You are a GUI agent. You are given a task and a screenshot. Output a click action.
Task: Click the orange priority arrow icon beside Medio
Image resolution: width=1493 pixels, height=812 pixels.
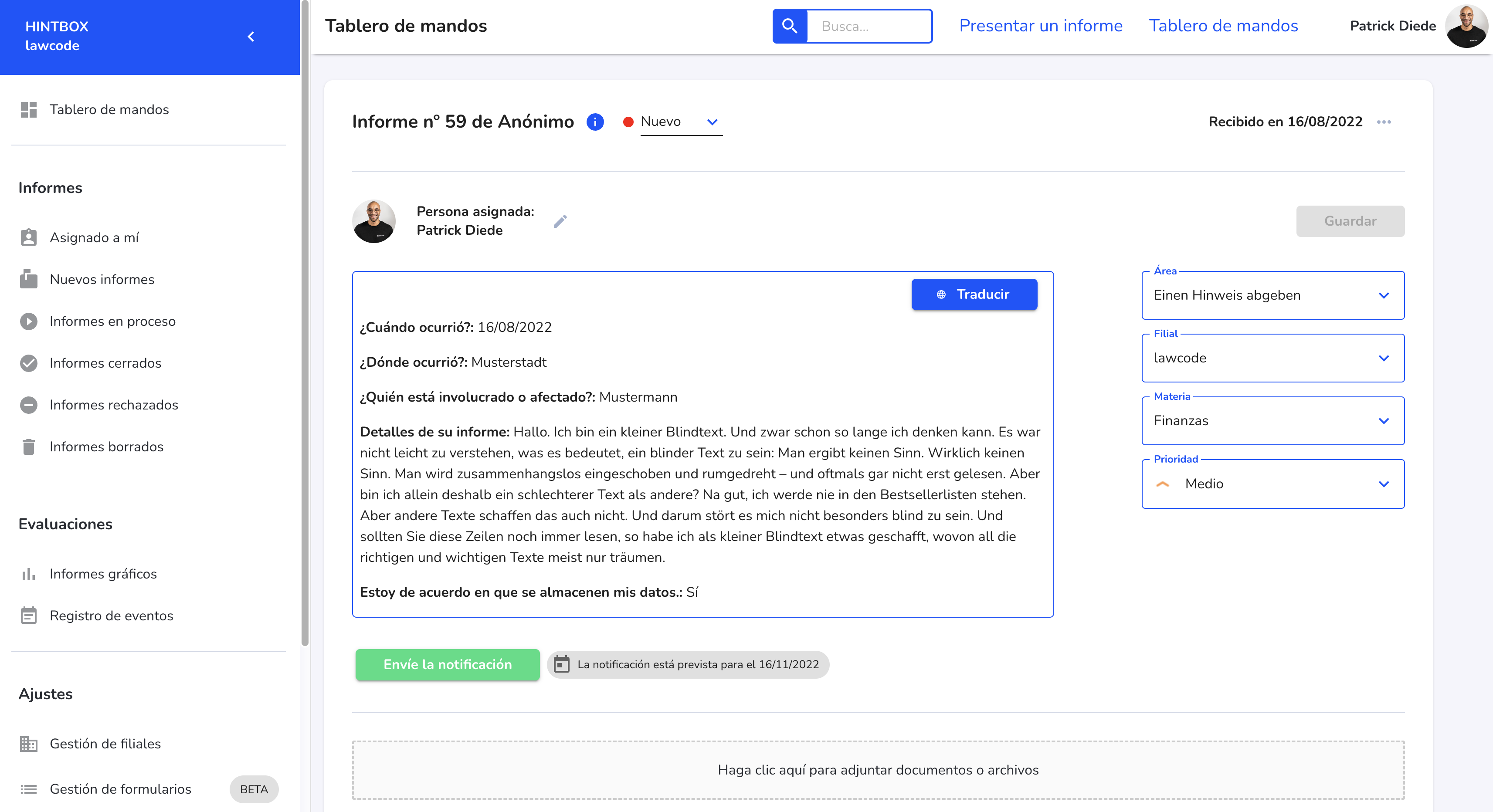1163,484
